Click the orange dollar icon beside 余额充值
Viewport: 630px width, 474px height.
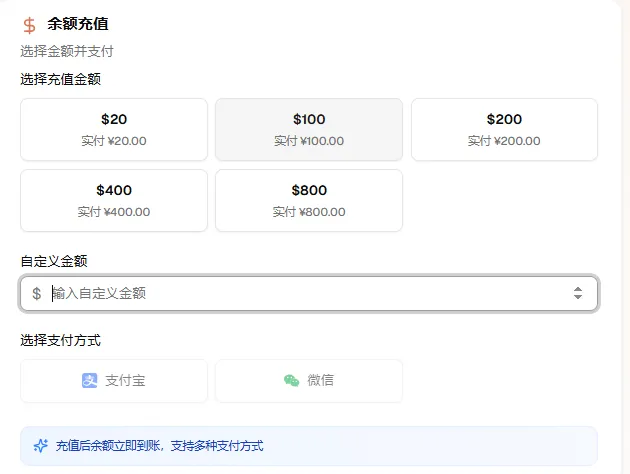click(29, 25)
